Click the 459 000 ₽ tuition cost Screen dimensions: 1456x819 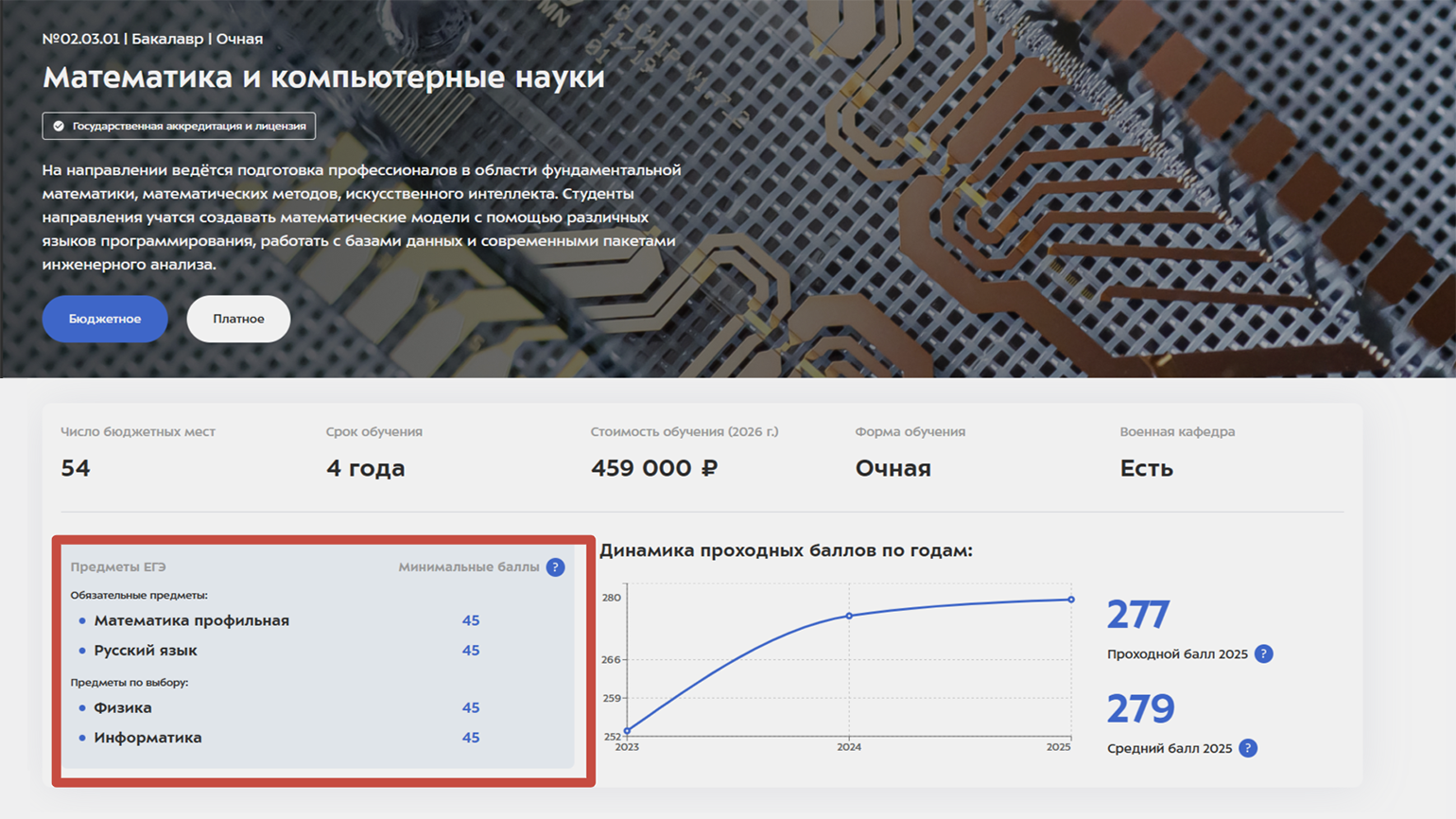pyautogui.click(x=653, y=468)
